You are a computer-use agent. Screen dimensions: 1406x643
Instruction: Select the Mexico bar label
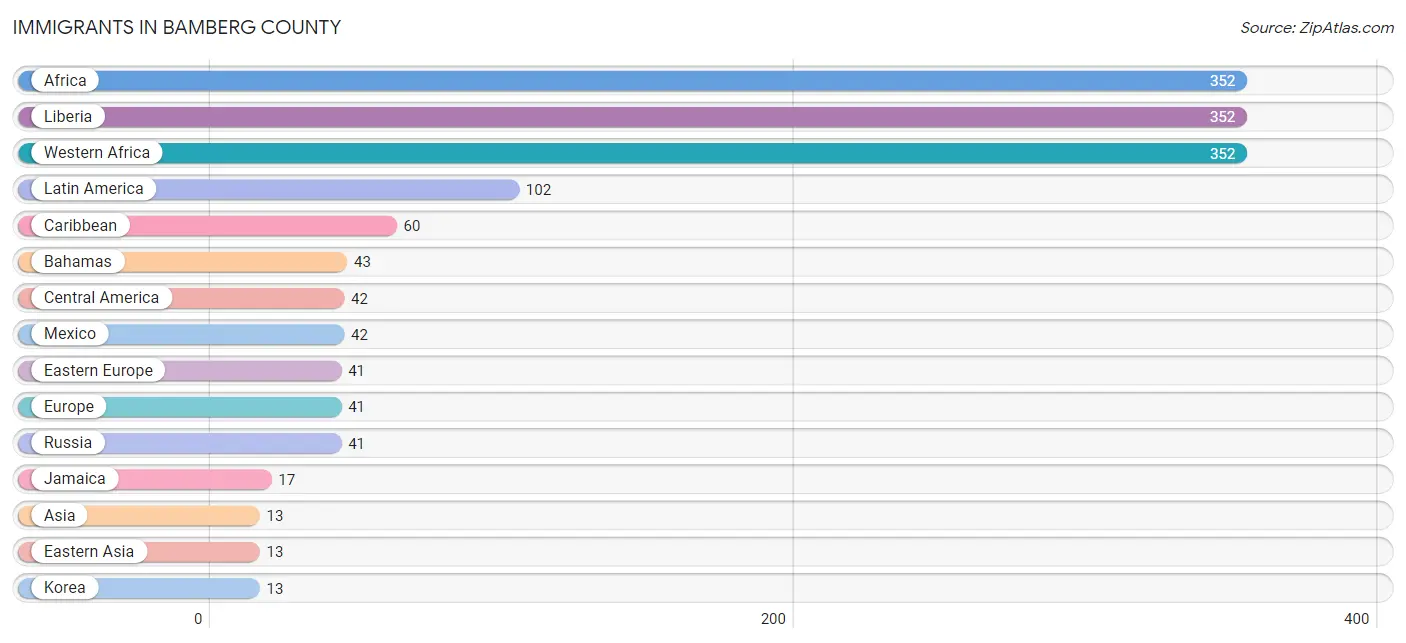tap(70, 334)
